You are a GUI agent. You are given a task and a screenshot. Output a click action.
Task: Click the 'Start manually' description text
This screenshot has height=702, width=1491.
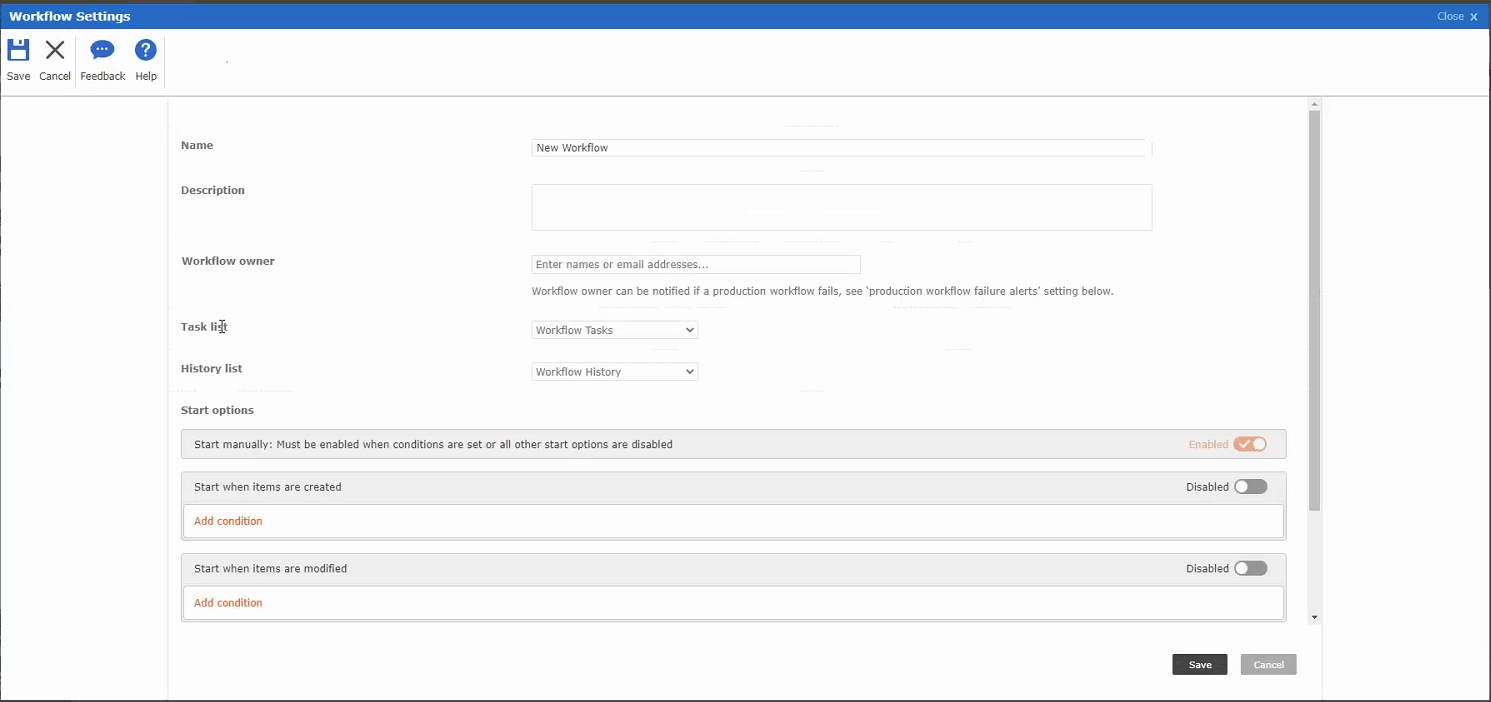click(x=433, y=444)
